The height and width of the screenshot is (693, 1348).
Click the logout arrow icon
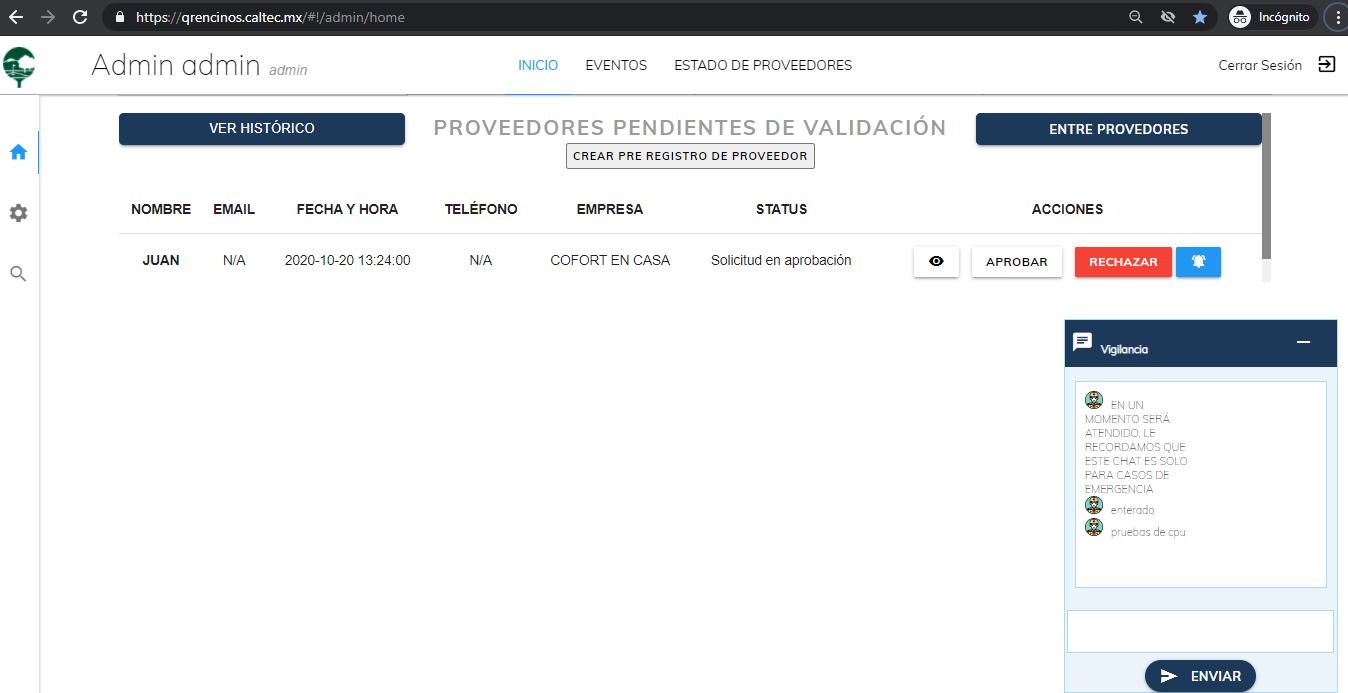[x=1326, y=64]
